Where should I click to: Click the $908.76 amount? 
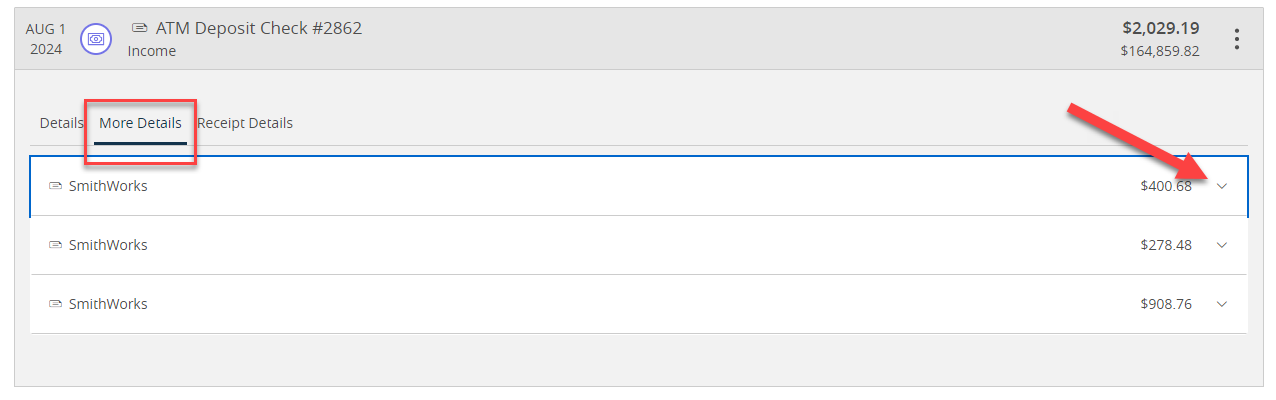(1166, 304)
